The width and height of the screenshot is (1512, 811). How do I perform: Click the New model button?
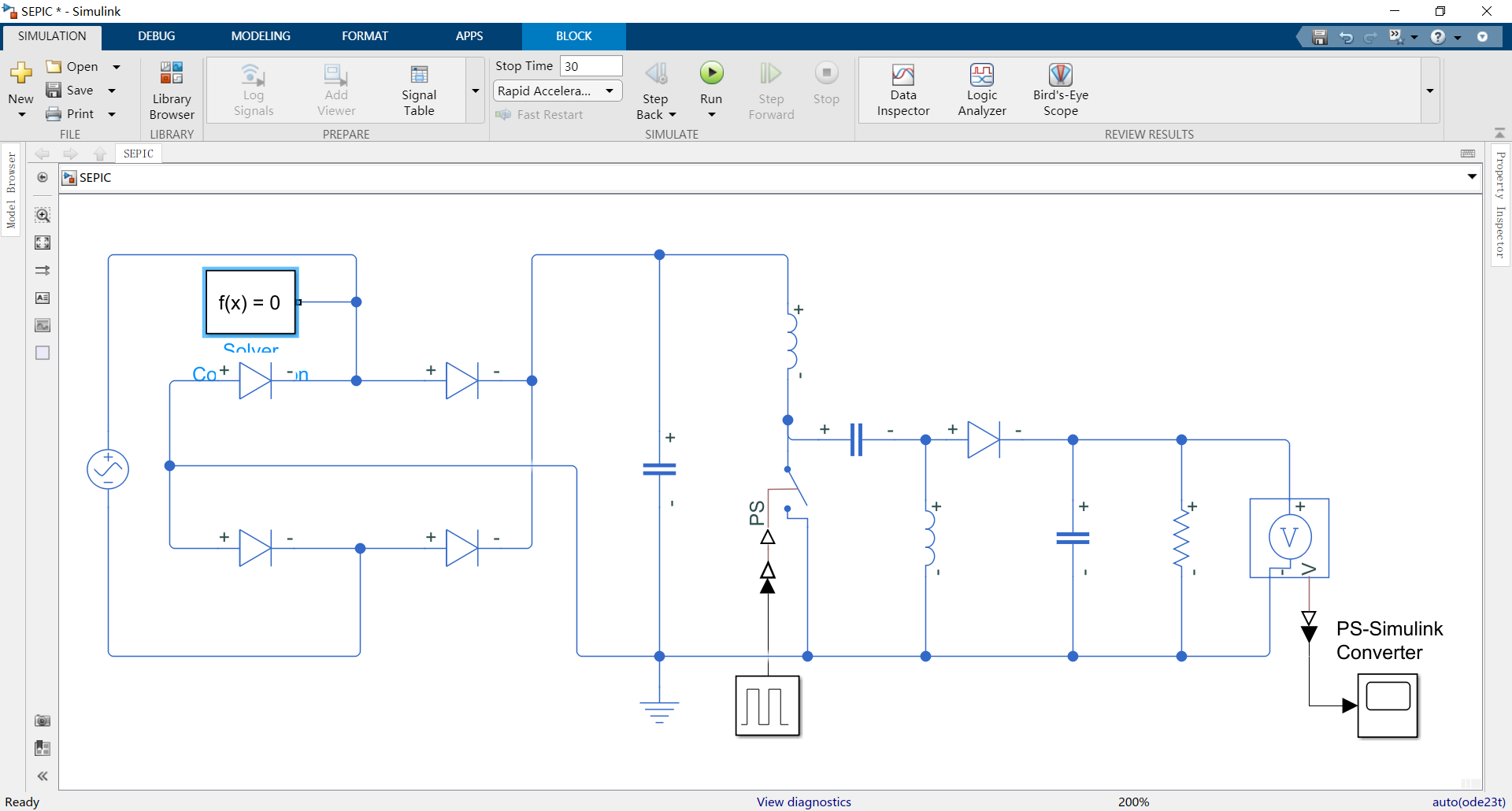pos(21,89)
